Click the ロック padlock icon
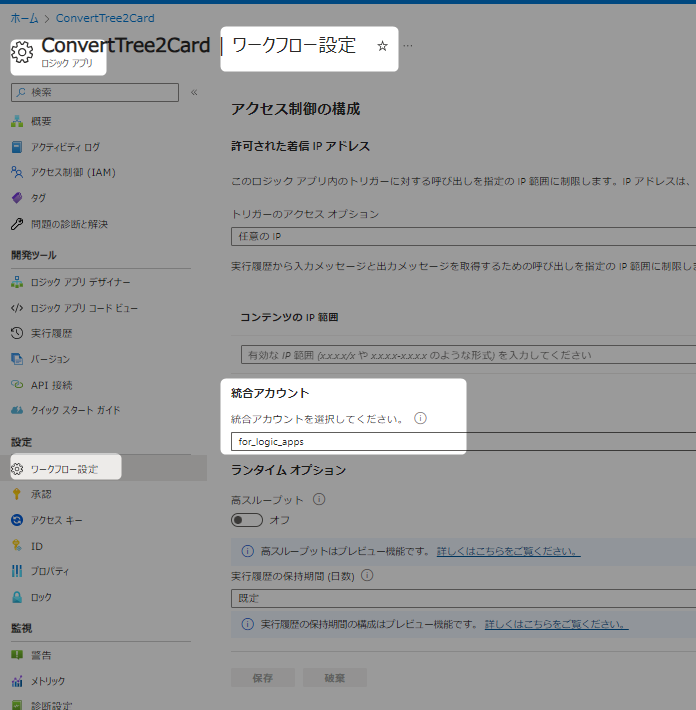 (17, 597)
